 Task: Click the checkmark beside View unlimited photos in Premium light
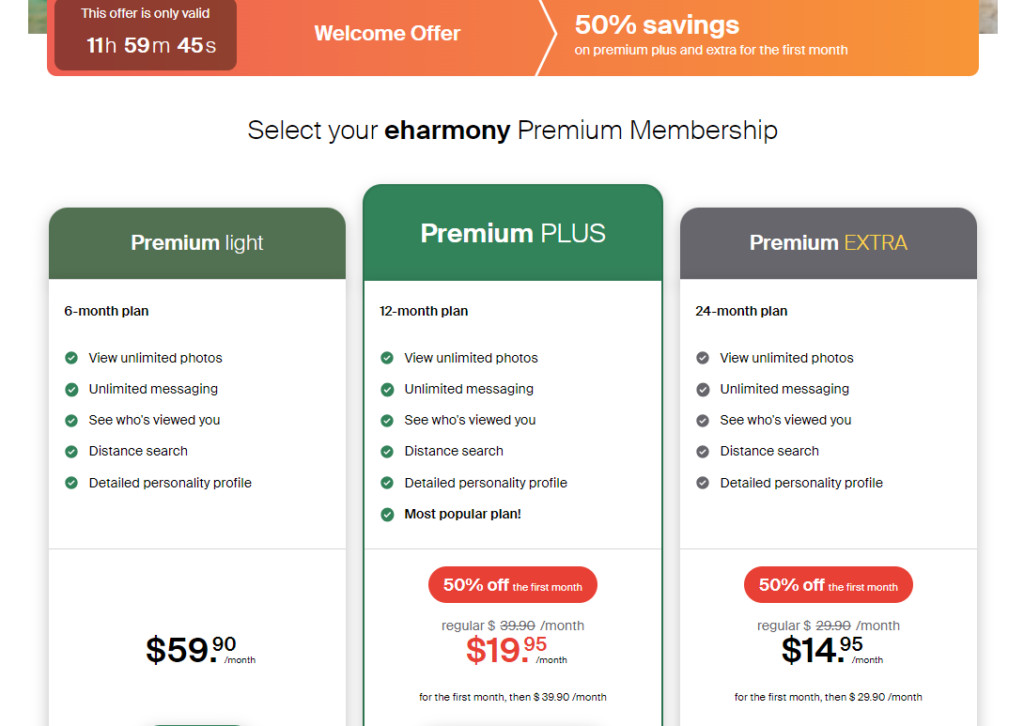70,358
